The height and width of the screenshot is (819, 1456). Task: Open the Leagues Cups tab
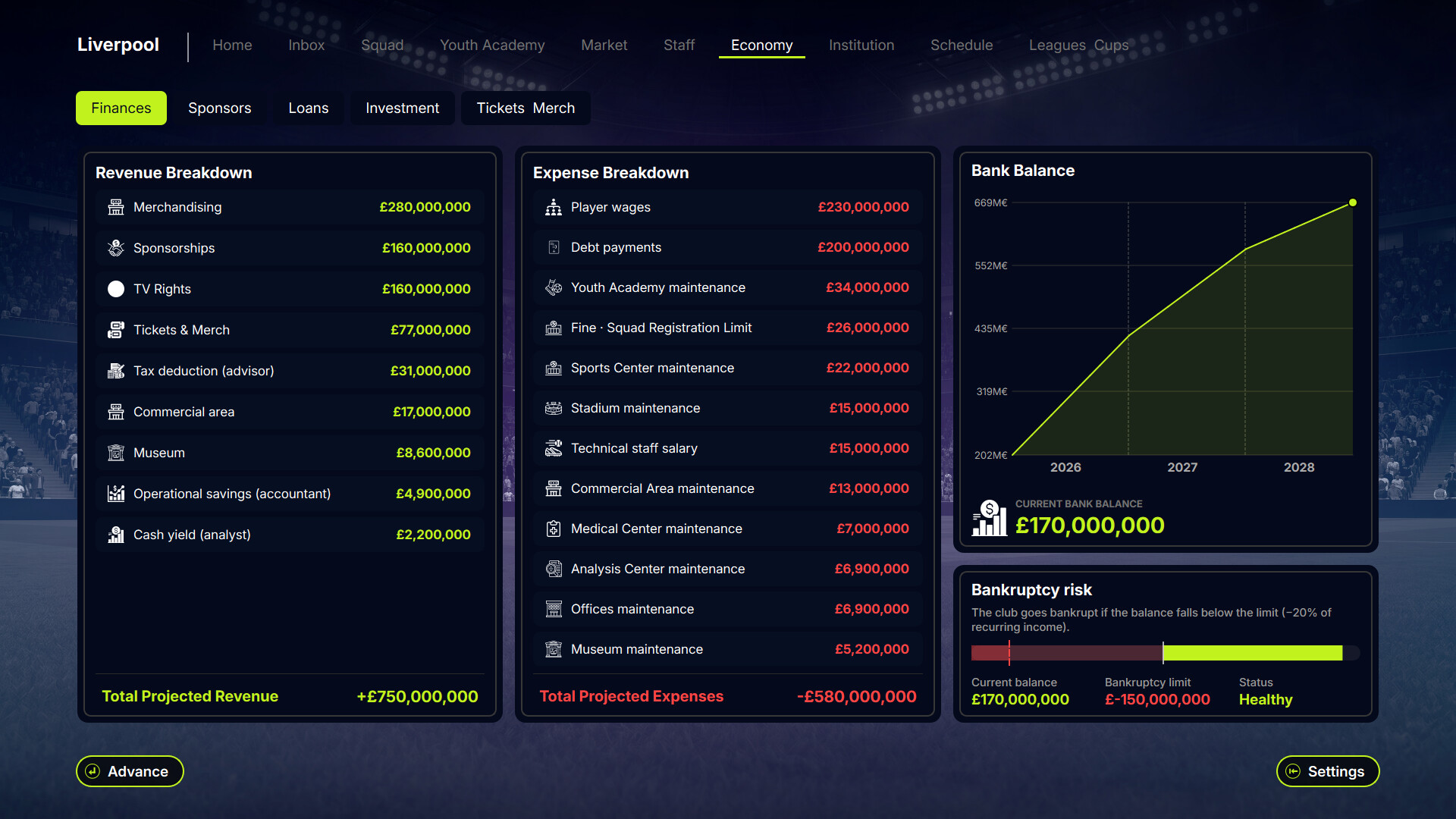coord(1078,45)
